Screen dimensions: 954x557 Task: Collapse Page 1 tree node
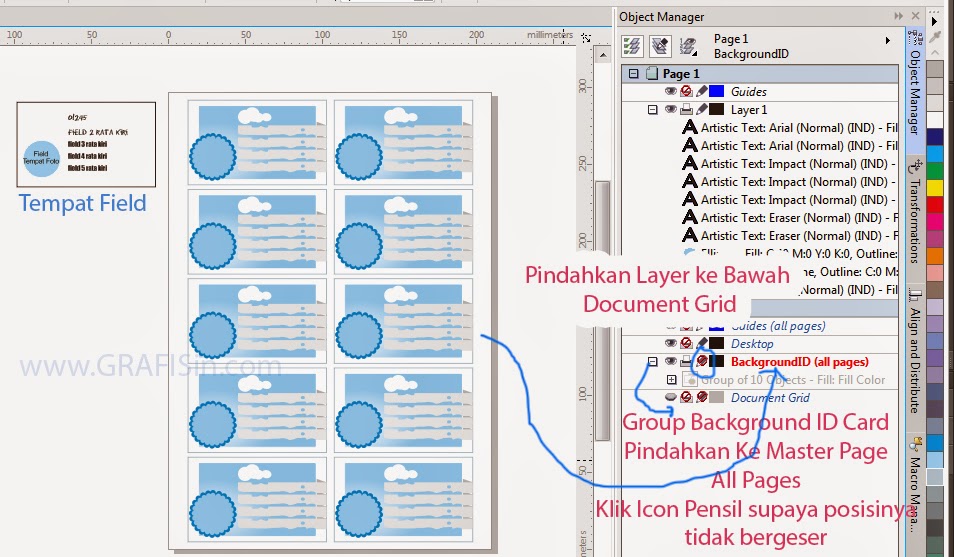633,74
